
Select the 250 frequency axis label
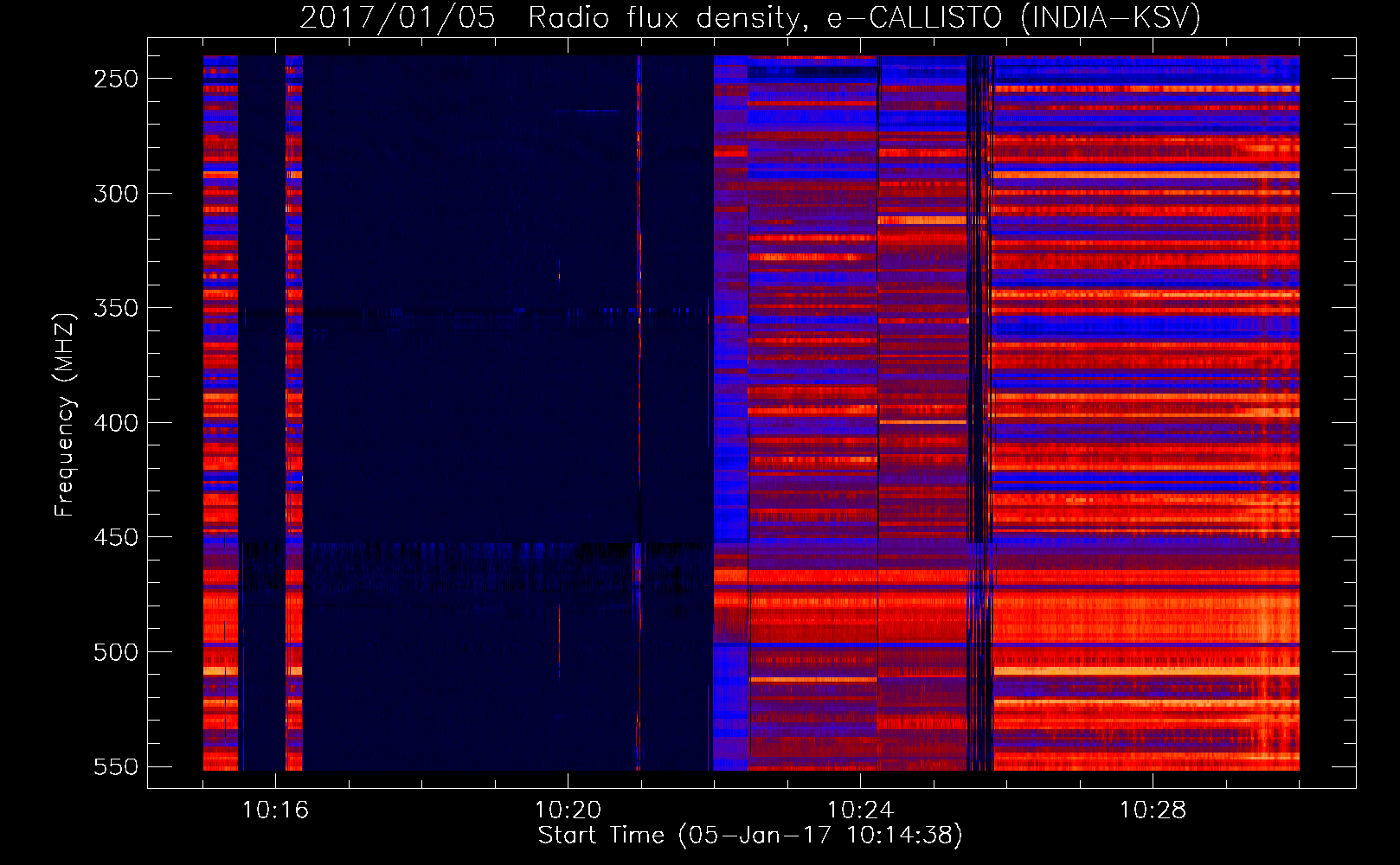[116, 79]
